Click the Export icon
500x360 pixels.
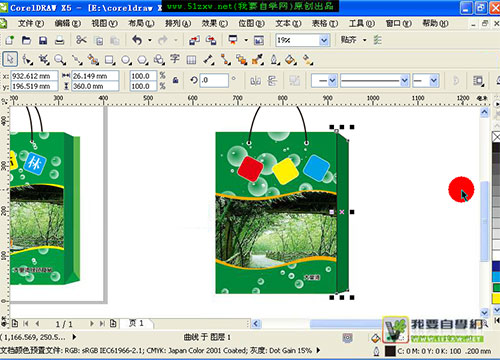[x=211, y=40]
